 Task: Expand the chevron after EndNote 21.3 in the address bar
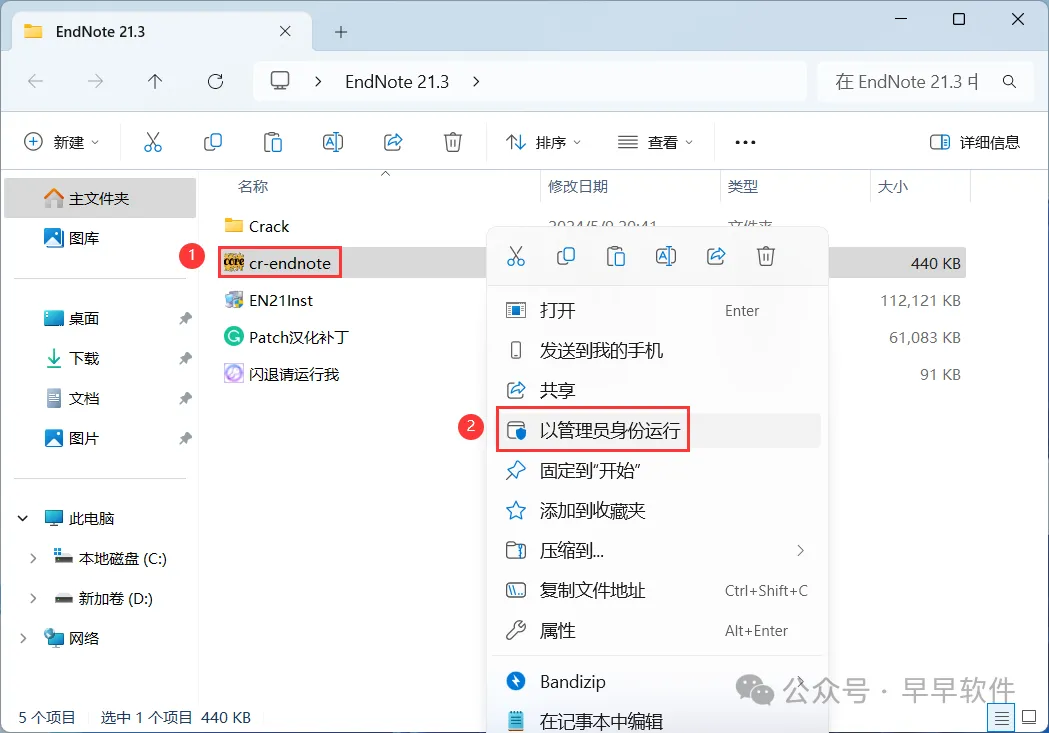(x=476, y=82)
